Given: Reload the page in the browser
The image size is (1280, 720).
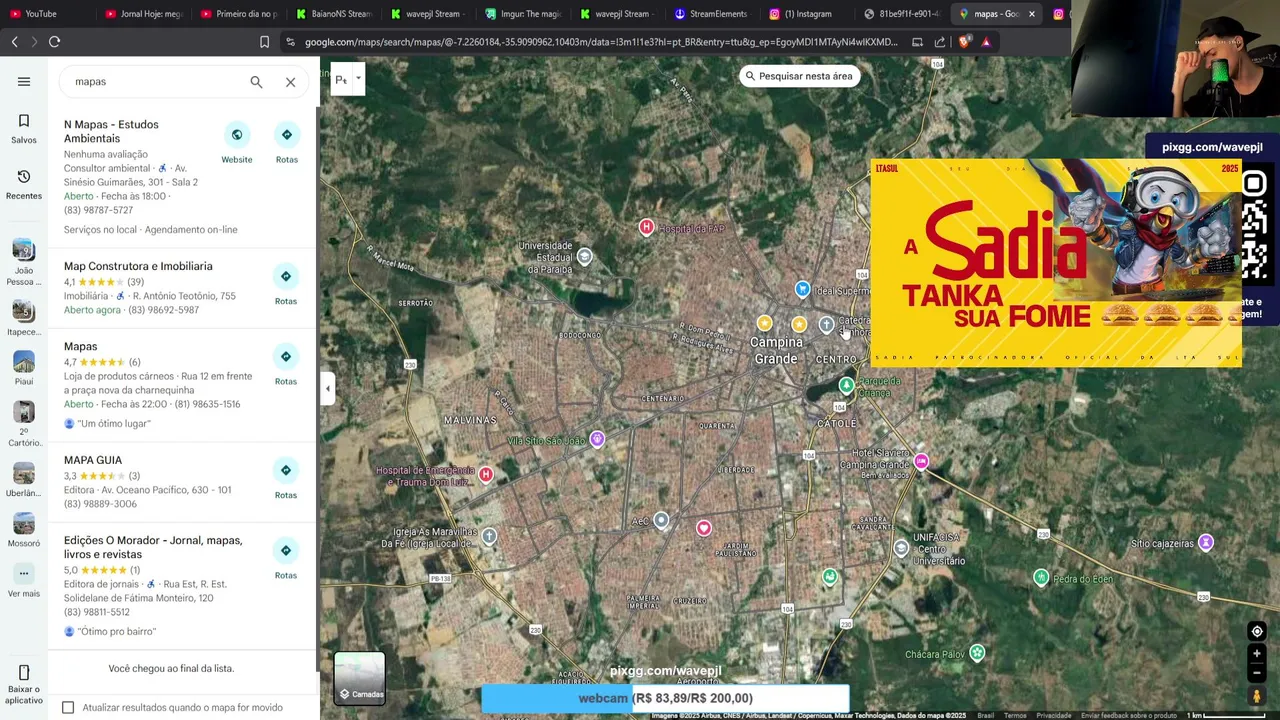Looking at the screenshot, I should click(54, 42).
